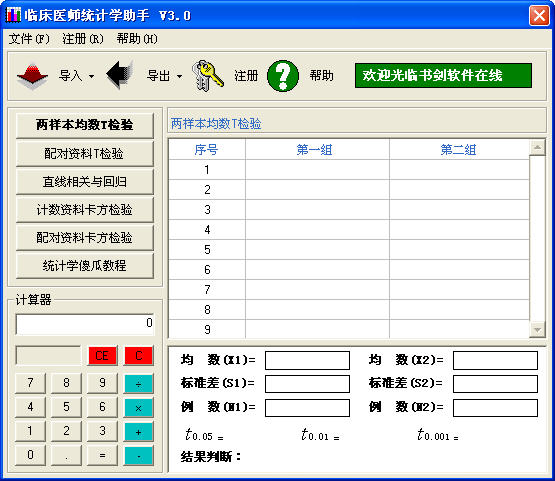Select 配对资料T检验 button
This screenshot has width=555, height=481.
(x=85, y=154)
